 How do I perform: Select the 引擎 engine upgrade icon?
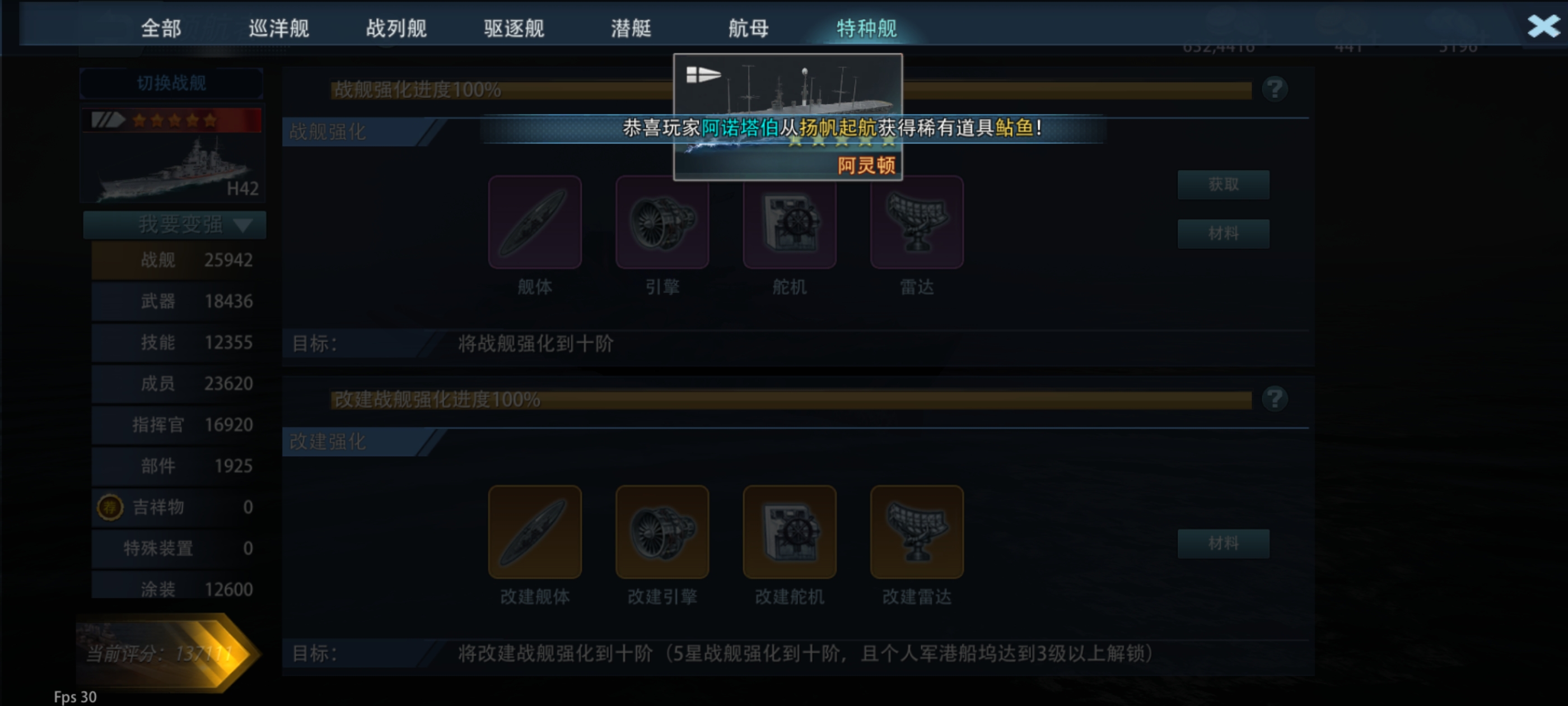662,222
